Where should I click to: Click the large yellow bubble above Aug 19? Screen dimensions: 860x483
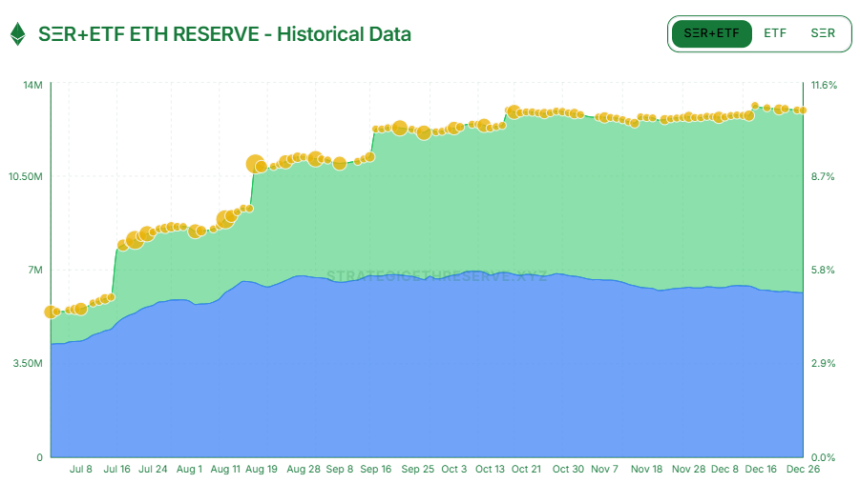tap(255, 164)
